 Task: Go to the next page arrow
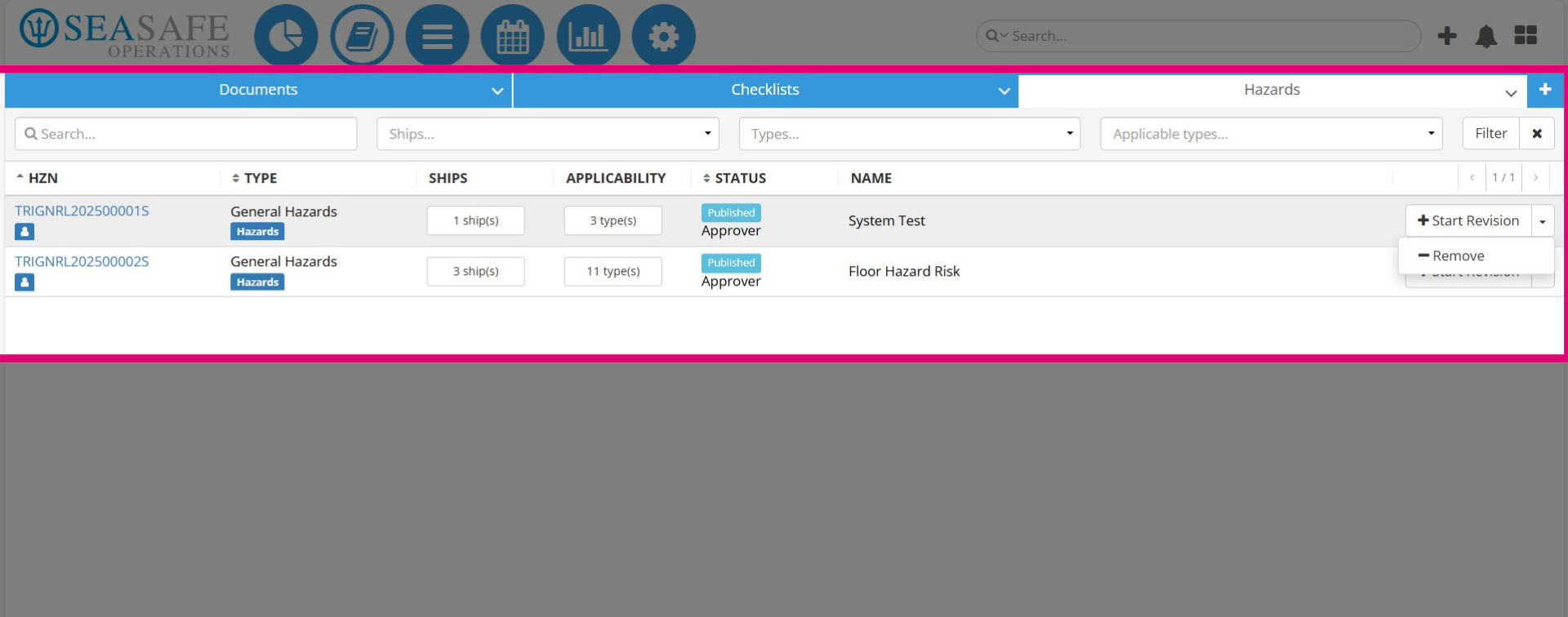click(x=1535, y=178)
